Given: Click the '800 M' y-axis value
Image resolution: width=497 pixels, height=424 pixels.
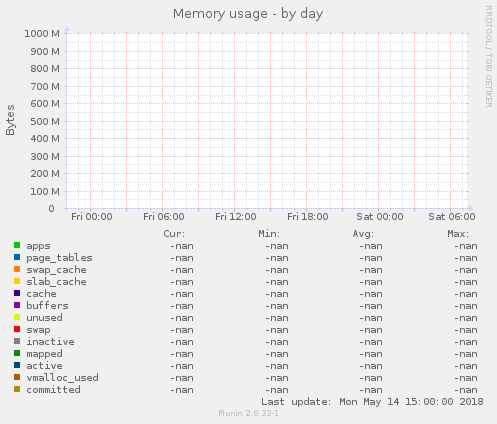Looking at the screenshot, I should [45, 69].
